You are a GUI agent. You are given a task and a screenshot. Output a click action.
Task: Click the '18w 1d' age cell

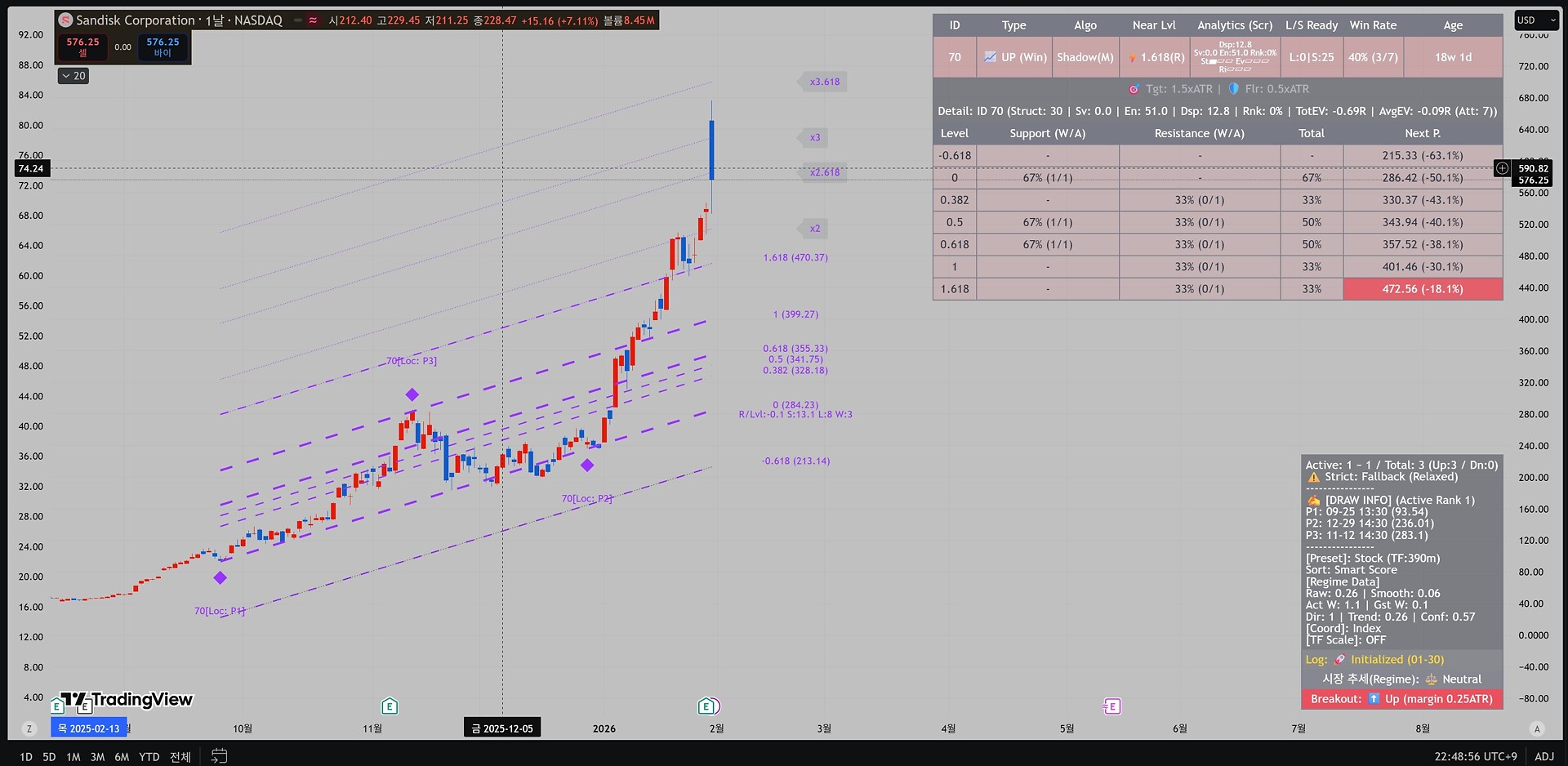coord(1453,57)
